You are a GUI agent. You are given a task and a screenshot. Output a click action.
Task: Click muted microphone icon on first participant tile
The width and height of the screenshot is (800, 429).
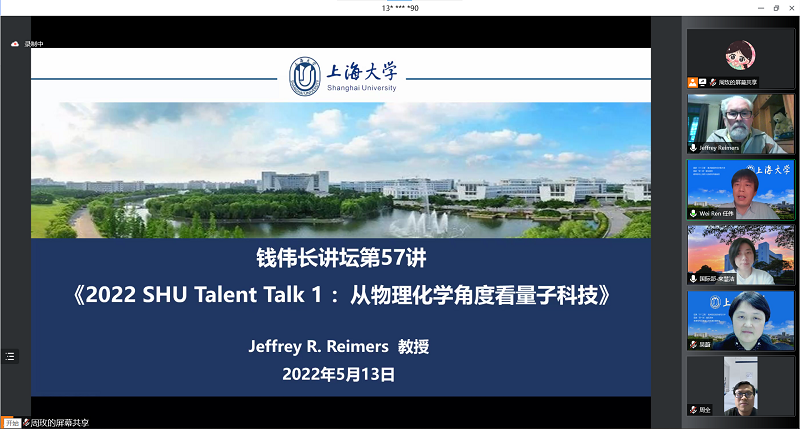click(713, 82)
